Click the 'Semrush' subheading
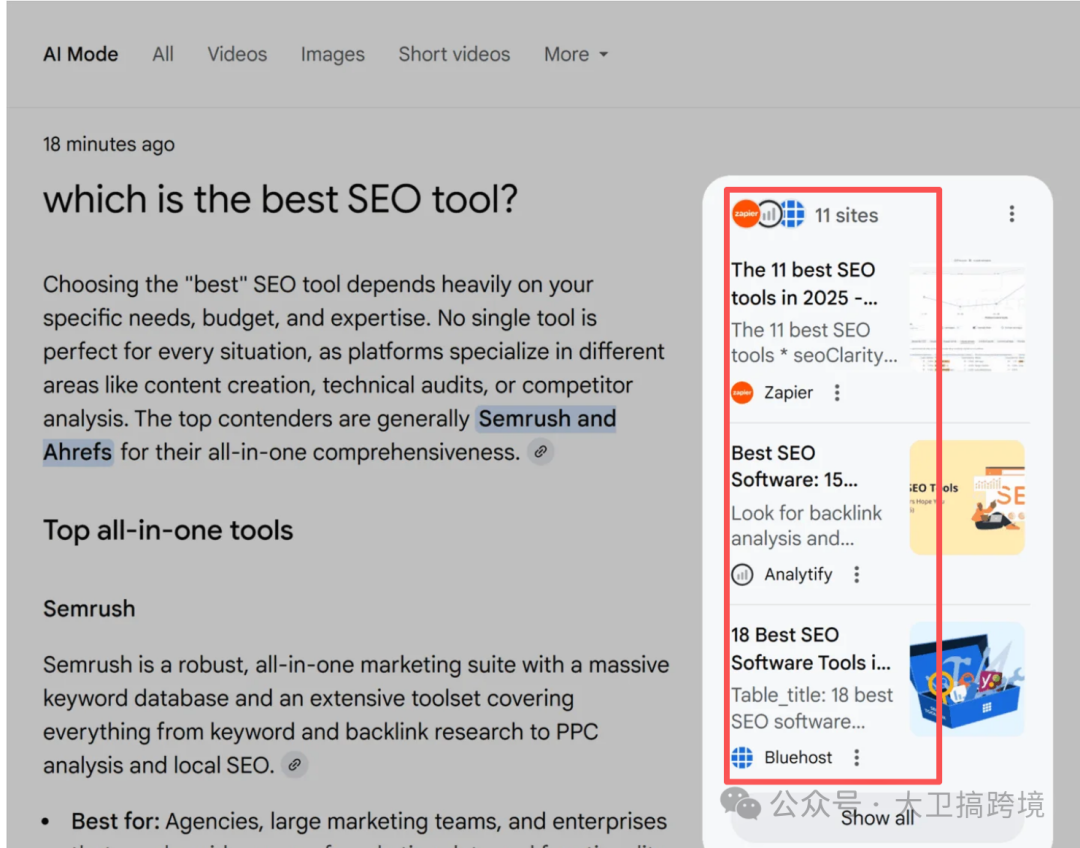 click(89, 609)
